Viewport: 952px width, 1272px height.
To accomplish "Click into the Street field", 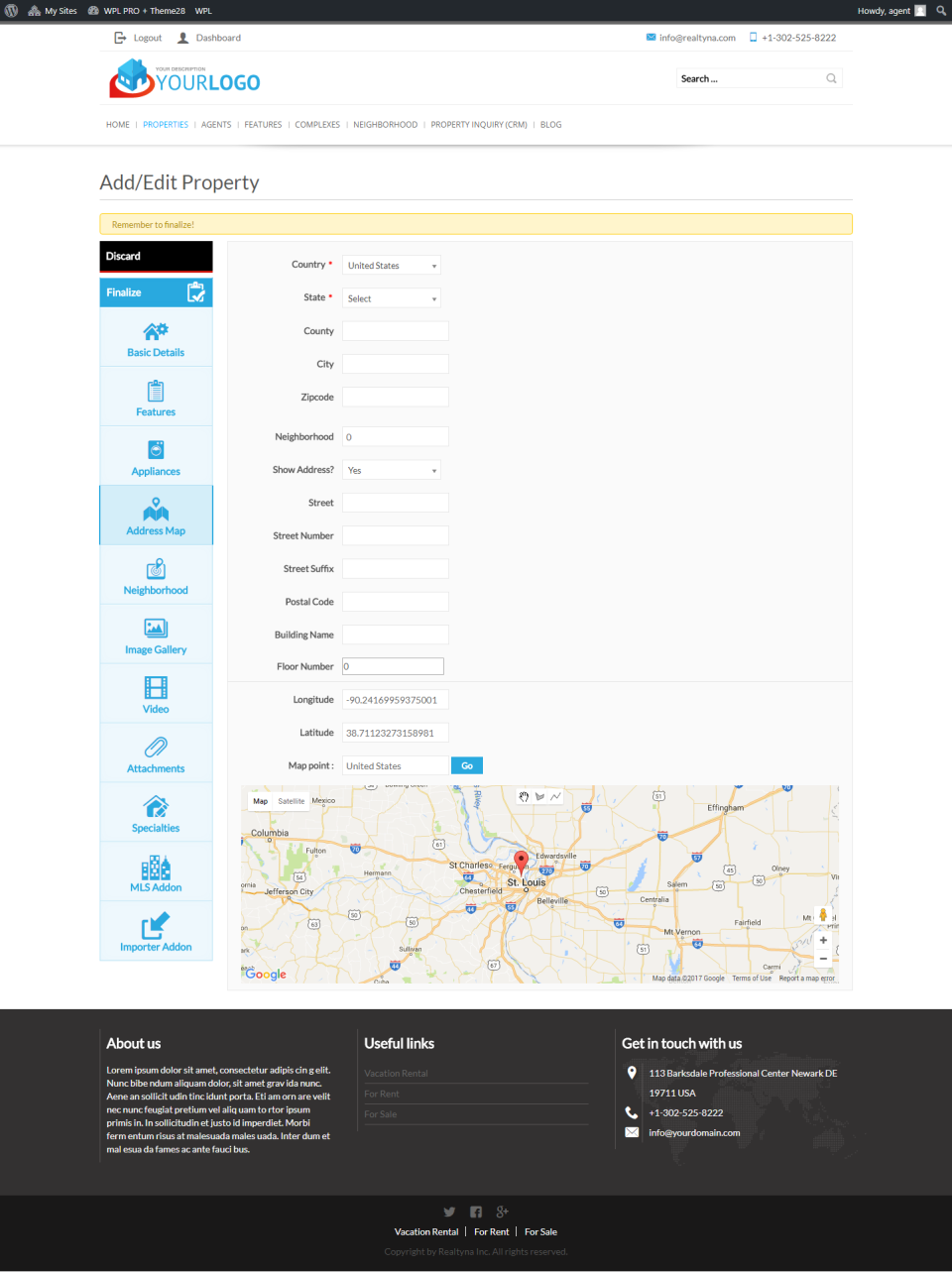I will point(396,503).
